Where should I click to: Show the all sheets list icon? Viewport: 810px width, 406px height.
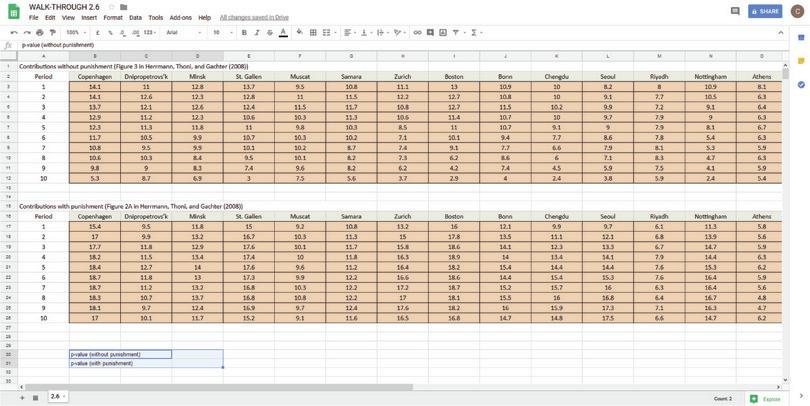click(35, 398)
